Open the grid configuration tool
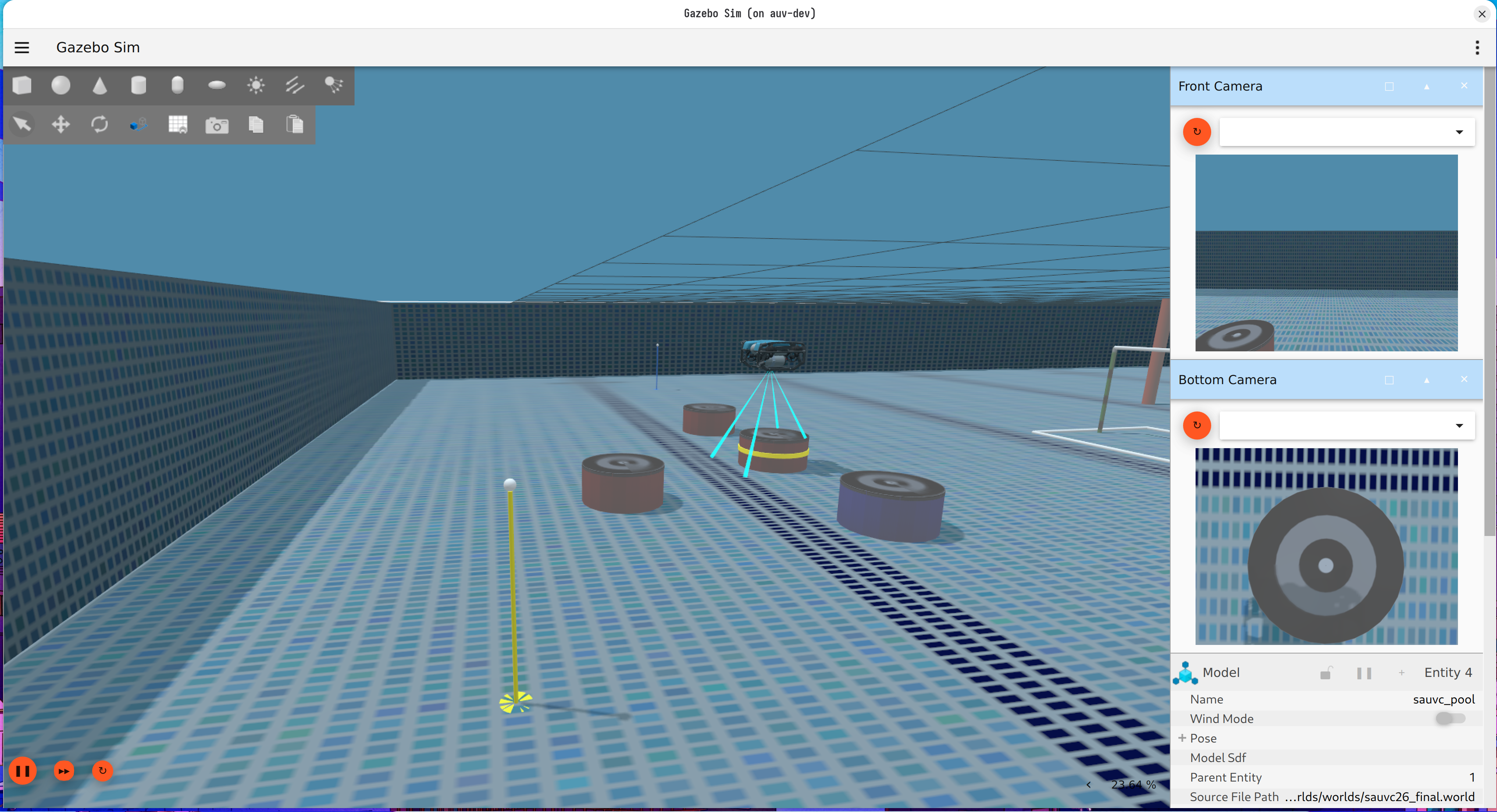This screenshot has height=812, width=1497. click(178, 124)
